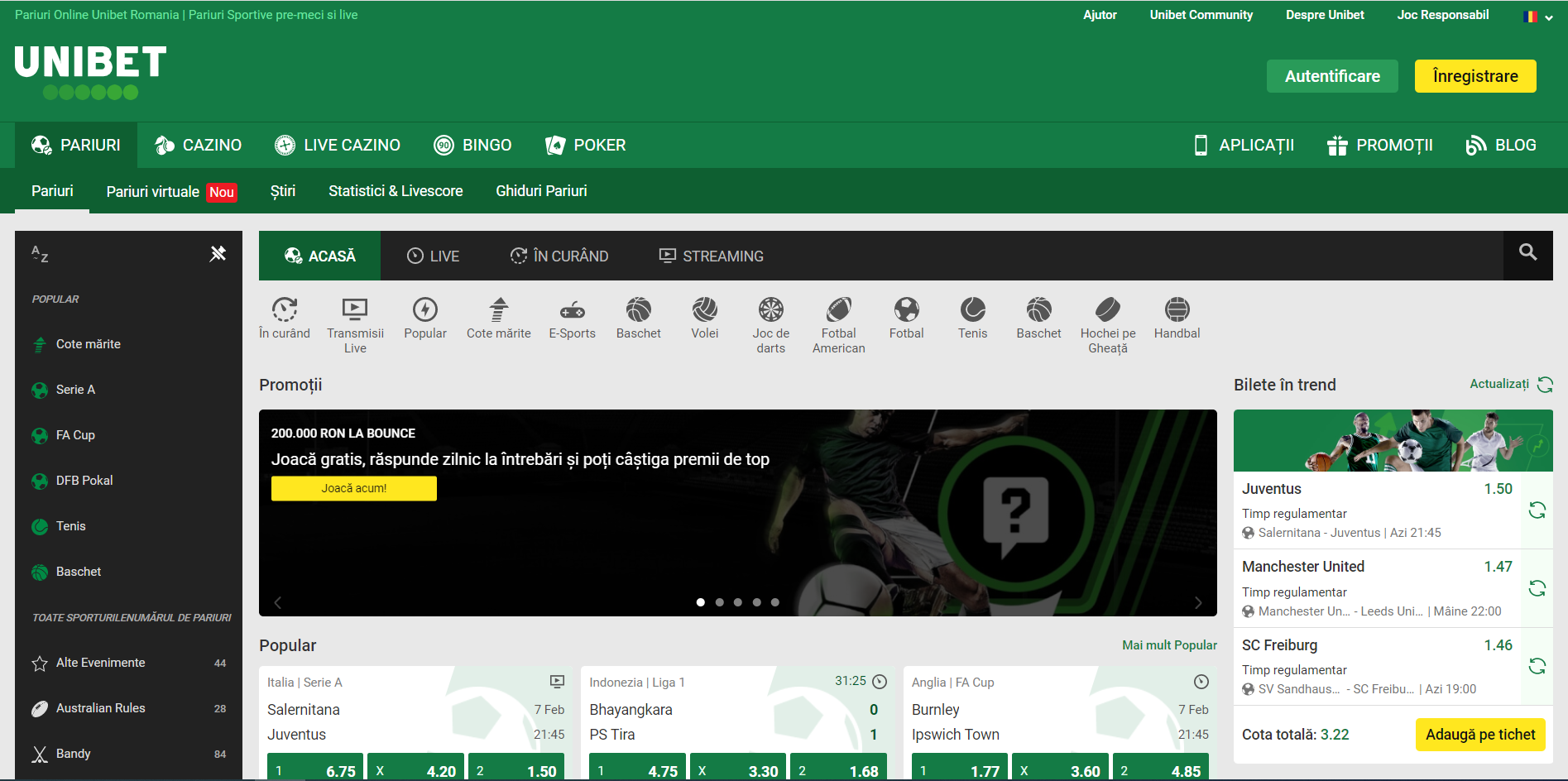1568x781 pixels.
Task: Bet on Burnley draw at odds 3.60
Action: (x=1060, y=767)
